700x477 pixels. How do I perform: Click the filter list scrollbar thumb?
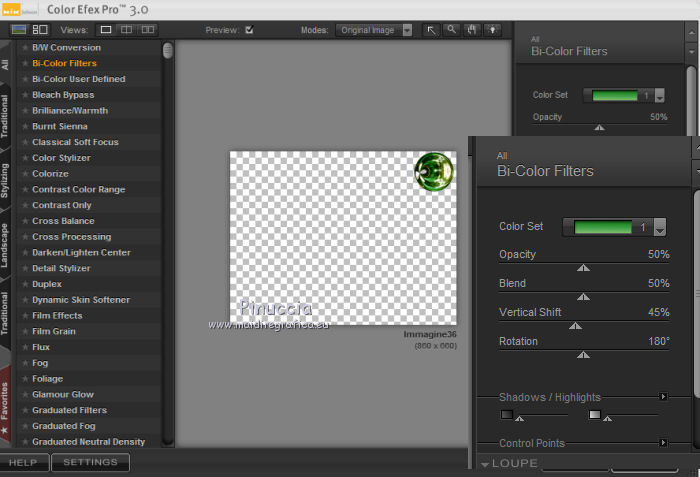168,50
